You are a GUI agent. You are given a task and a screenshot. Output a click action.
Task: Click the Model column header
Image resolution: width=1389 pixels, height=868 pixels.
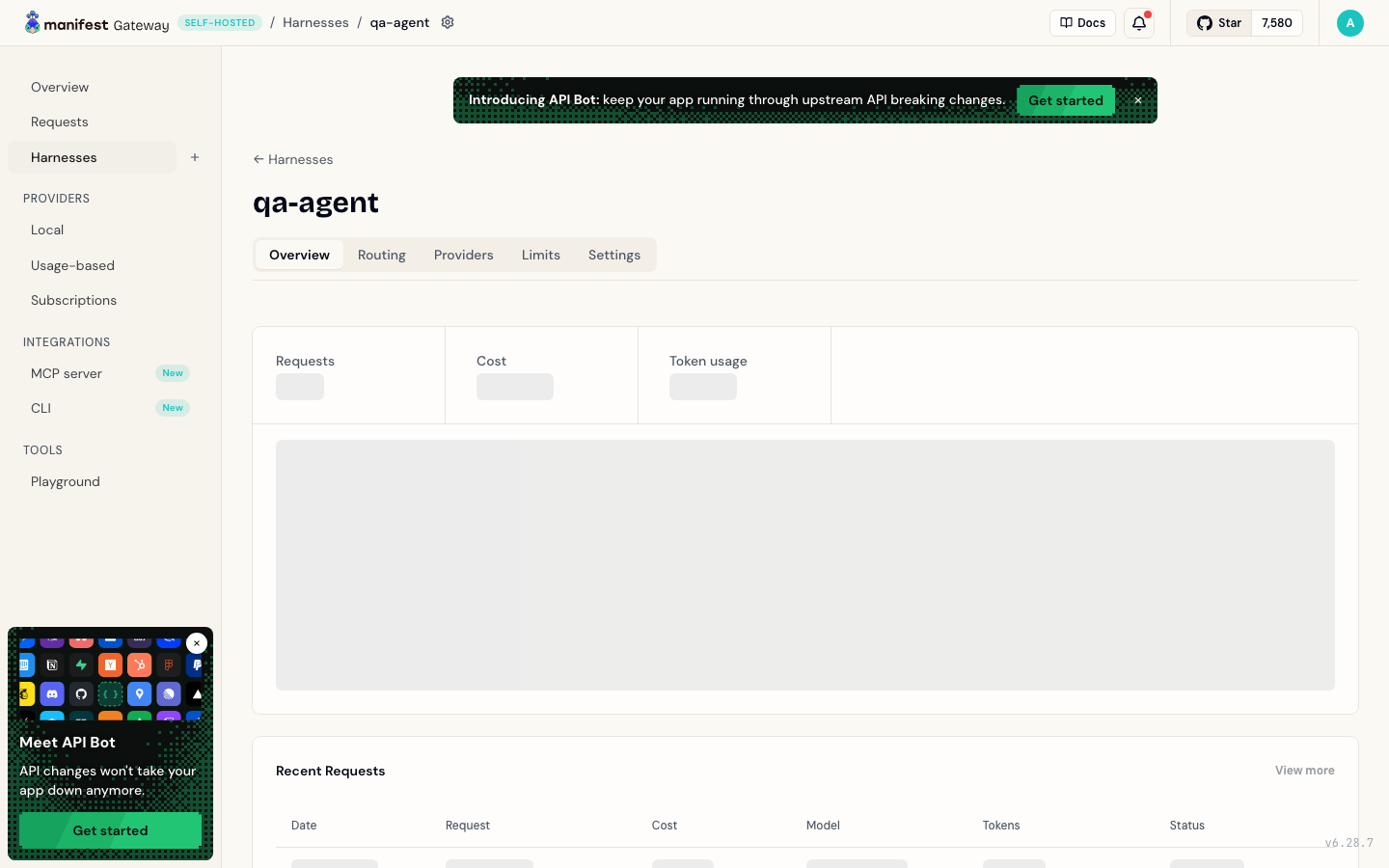[x=823, y=826]
